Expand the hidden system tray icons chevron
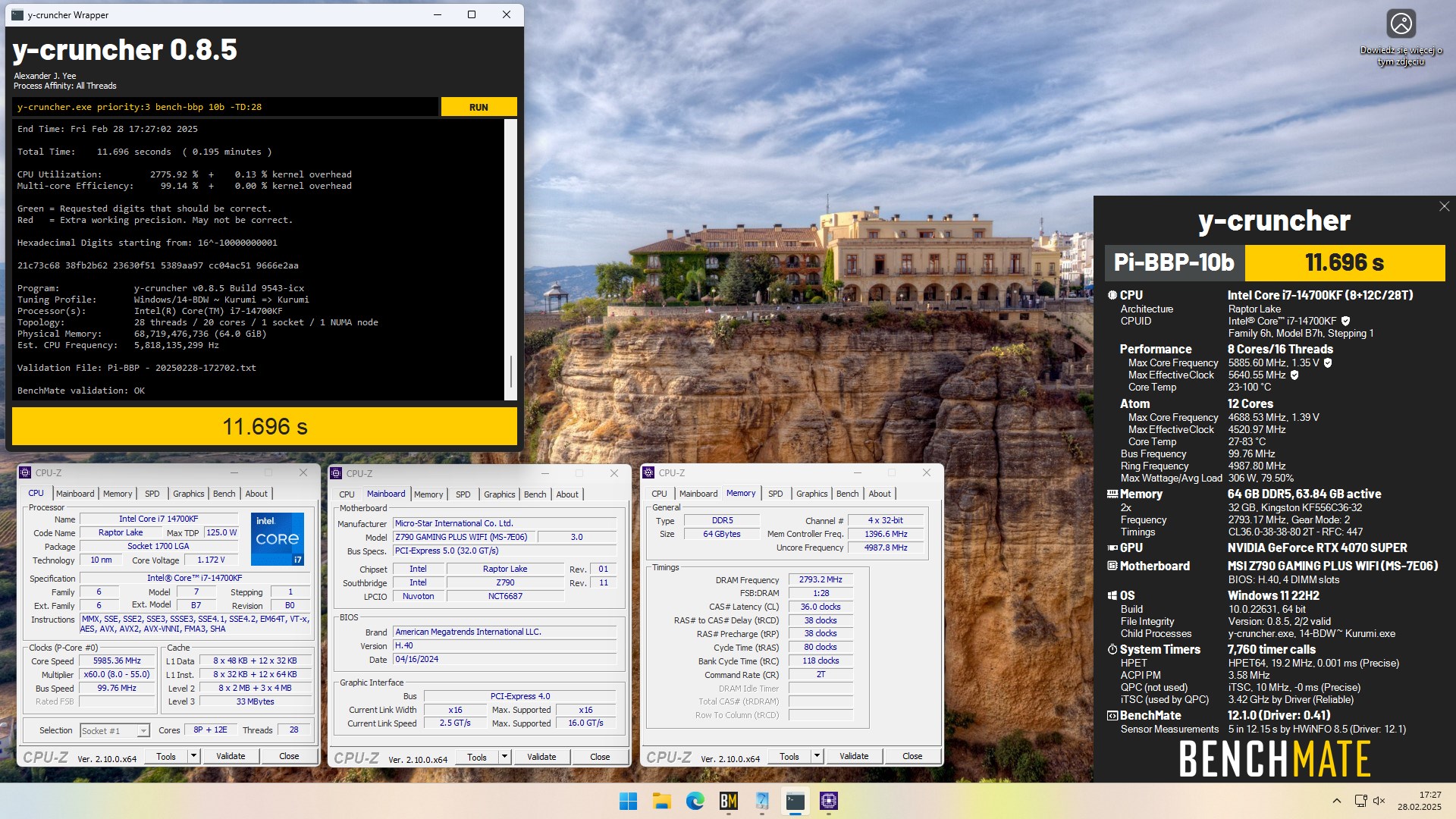Screen dimensions: 1456x819 pyautogui.click(x=1337, y=801)
